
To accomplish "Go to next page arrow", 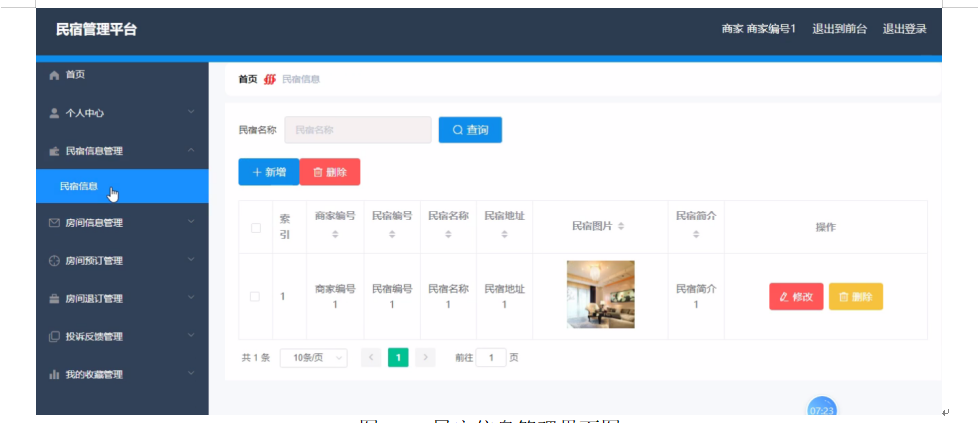I will point(425,357).
